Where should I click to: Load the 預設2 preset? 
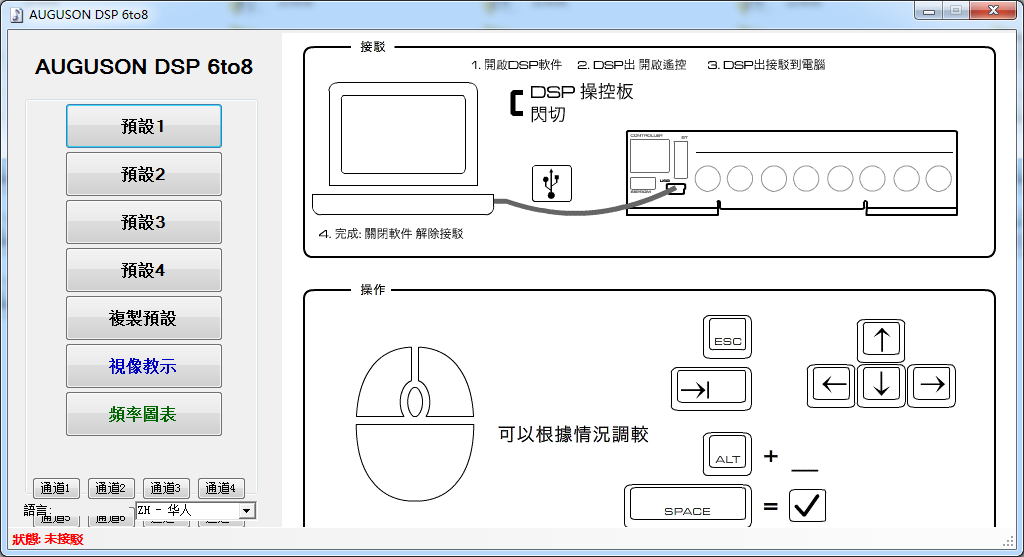coord(144,174)
